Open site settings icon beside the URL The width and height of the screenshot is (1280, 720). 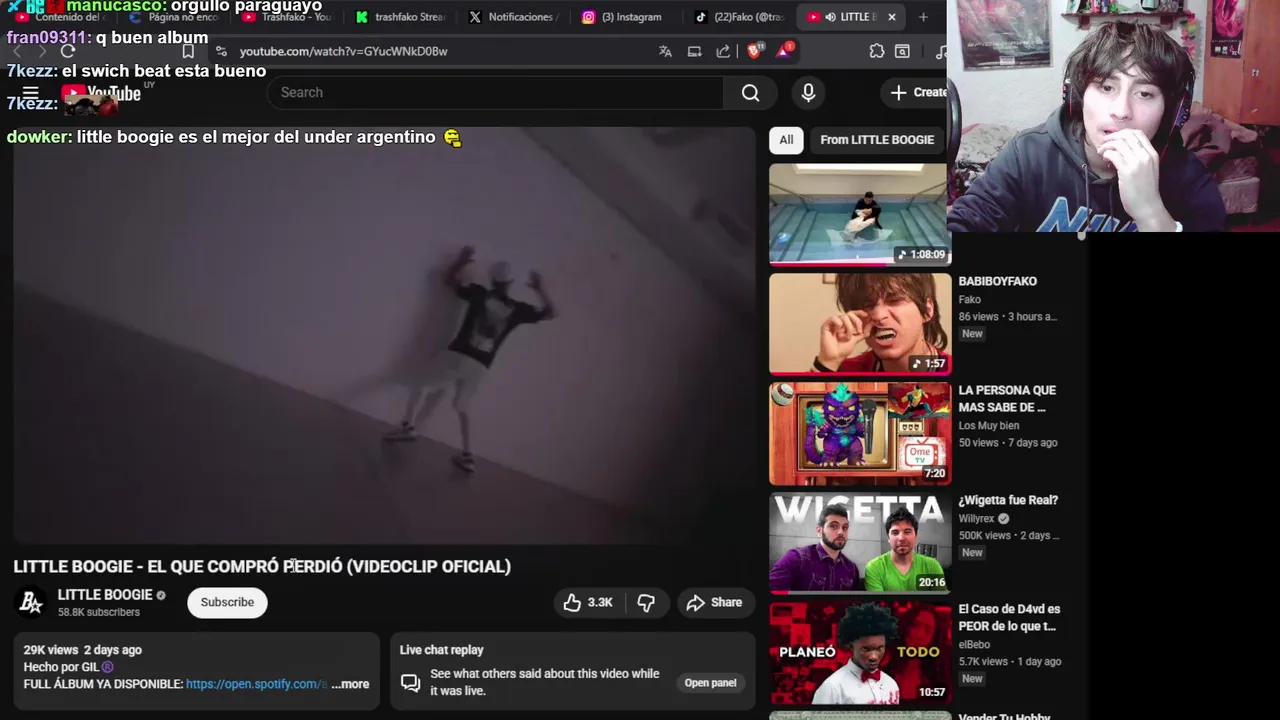(x=221, y=51)
